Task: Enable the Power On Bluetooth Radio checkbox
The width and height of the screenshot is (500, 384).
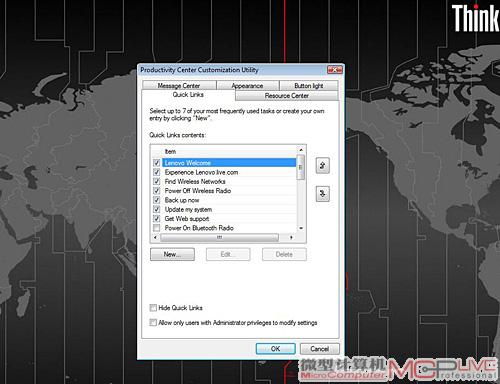Action: (156, 228)
